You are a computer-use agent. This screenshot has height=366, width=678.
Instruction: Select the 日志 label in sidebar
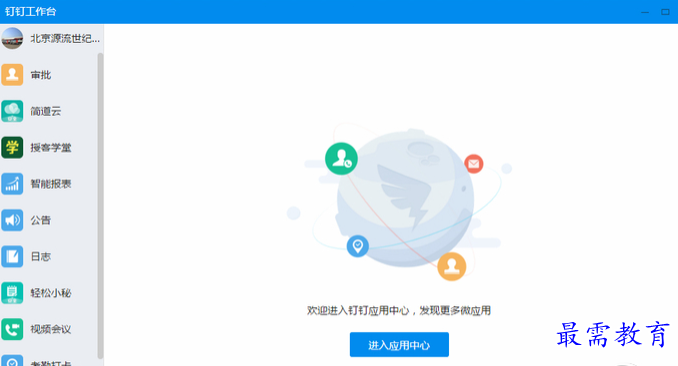41,257
